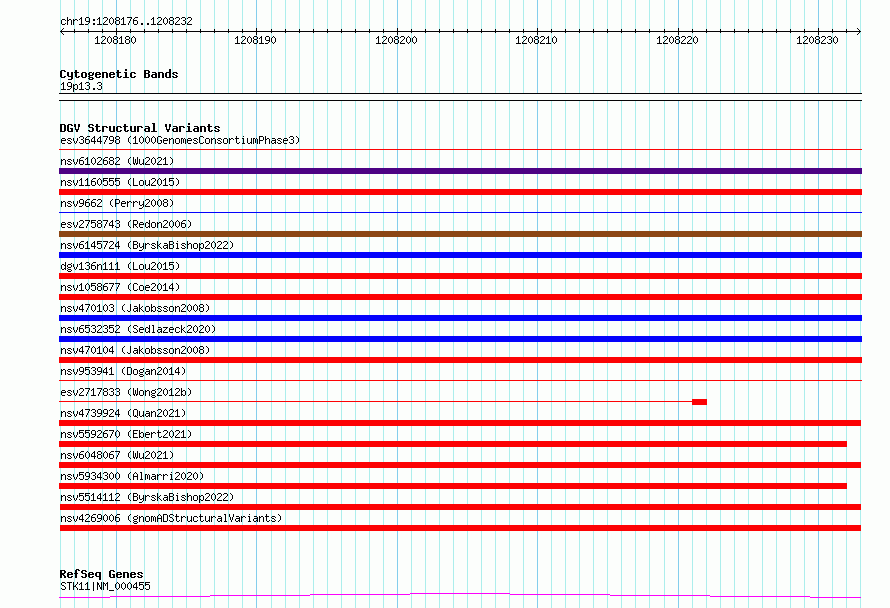This screenshot has width=890, height=608.
Task: Open the nsv6048067 (Wu2021) variant label
Action: point(117,455)
